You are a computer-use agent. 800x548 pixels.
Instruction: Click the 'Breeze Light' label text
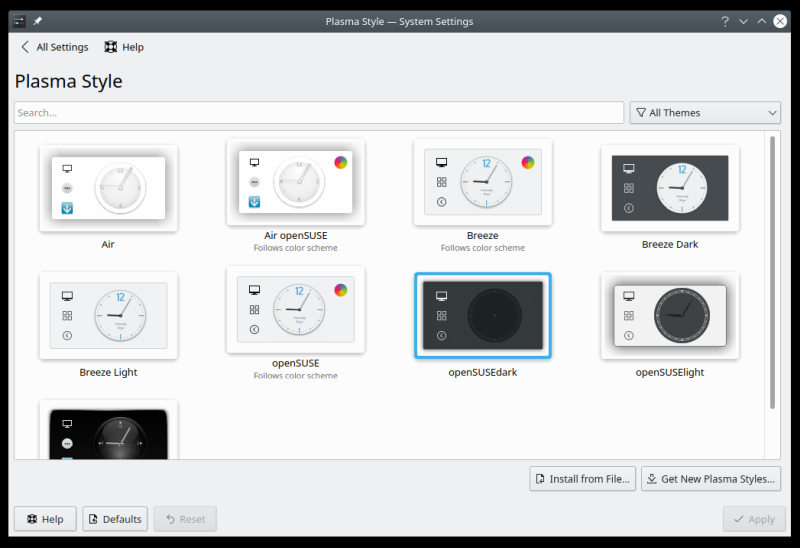tap(108, 372)
